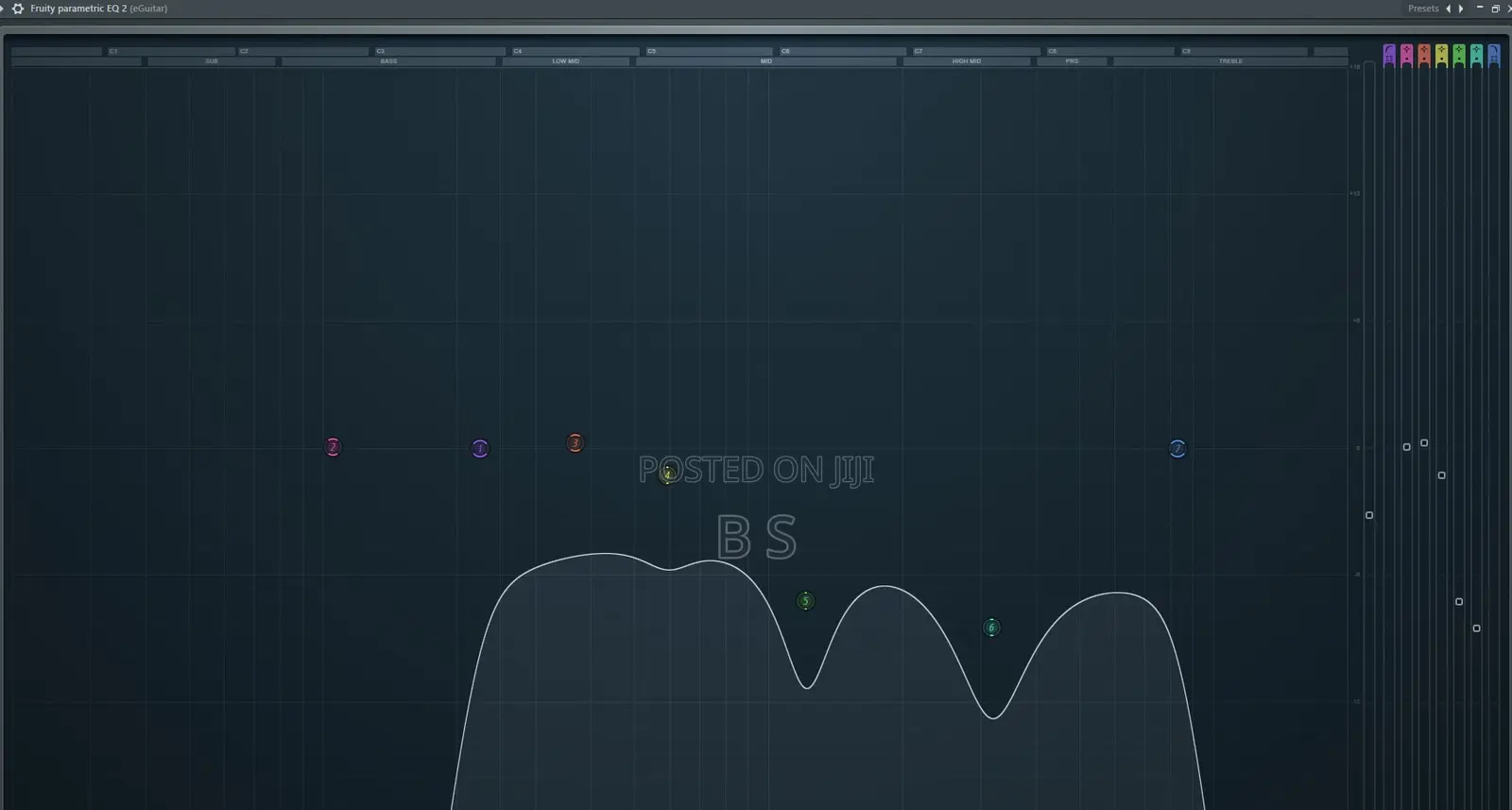
Task: Click the PRS frequency range label
Action: [x=1072, y=61]
